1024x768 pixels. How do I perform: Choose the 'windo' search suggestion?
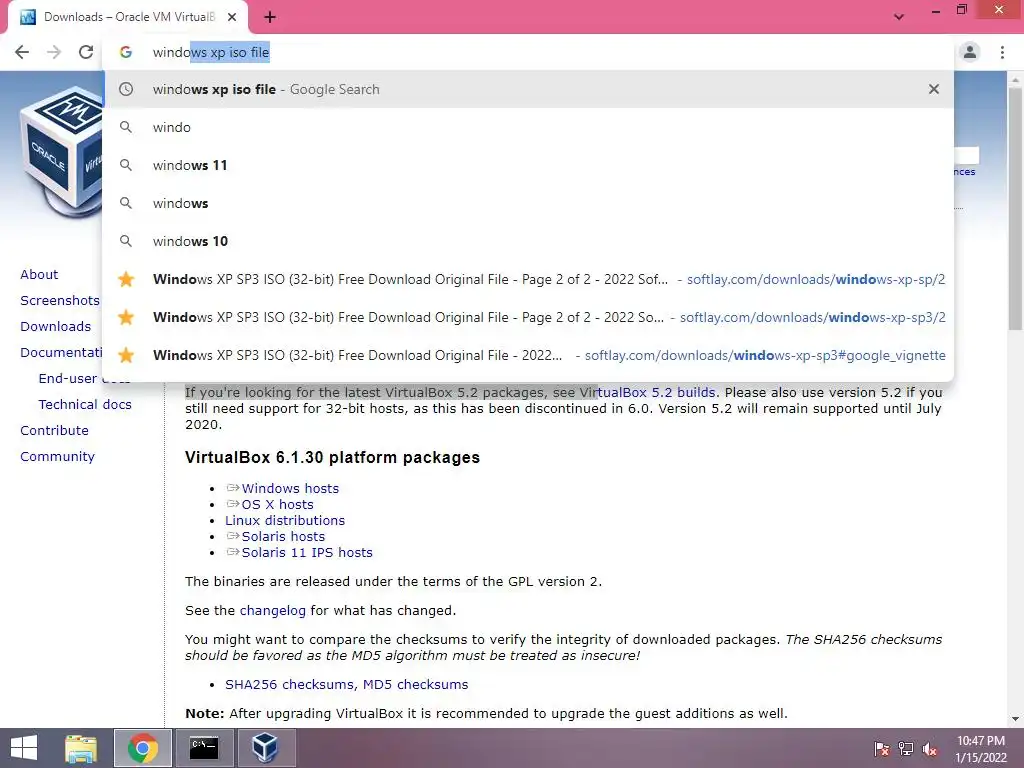[x=530, y=127]
